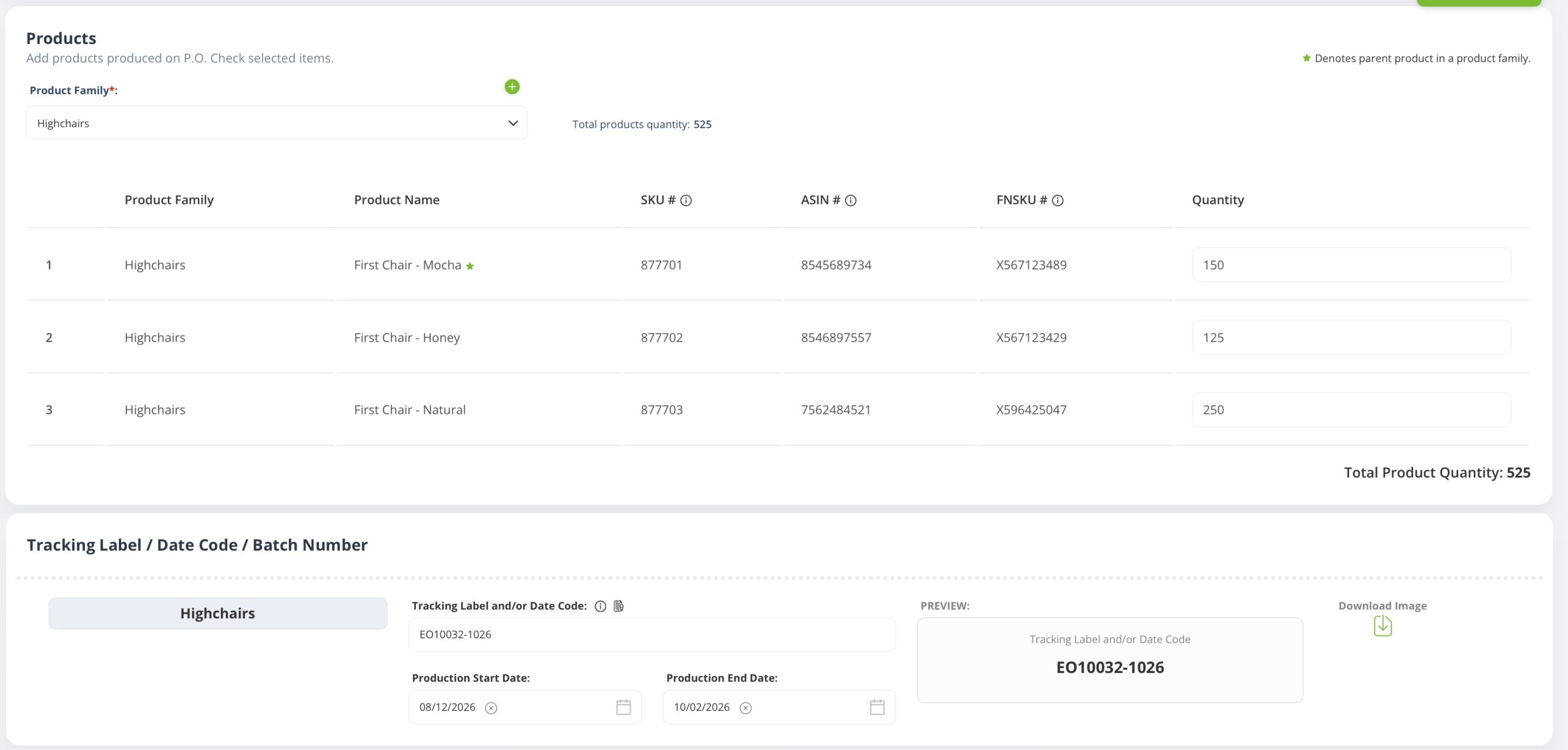Click Product Family column header
Image resolution: width=1568 pixels, height=750 pixels.
(x=169, y=200)
